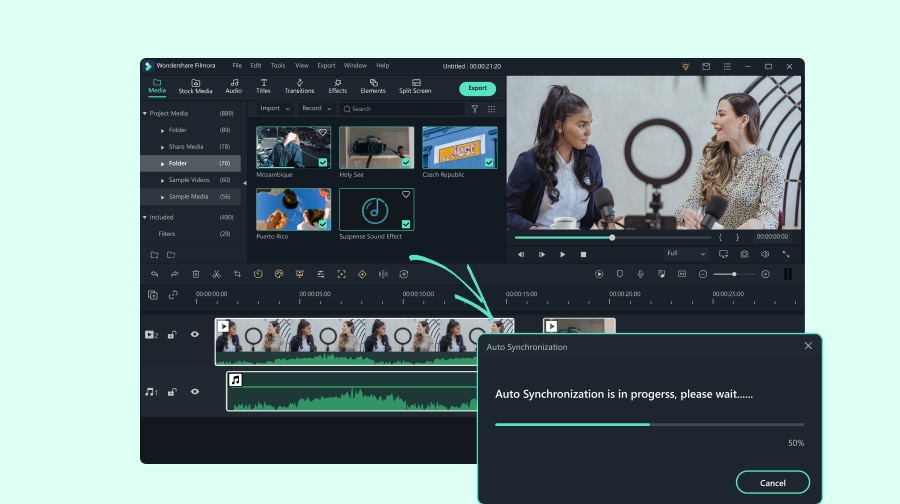Close the Auto Synchronization dialog
Screen dimensions: 900x504
tap(808, 346)
